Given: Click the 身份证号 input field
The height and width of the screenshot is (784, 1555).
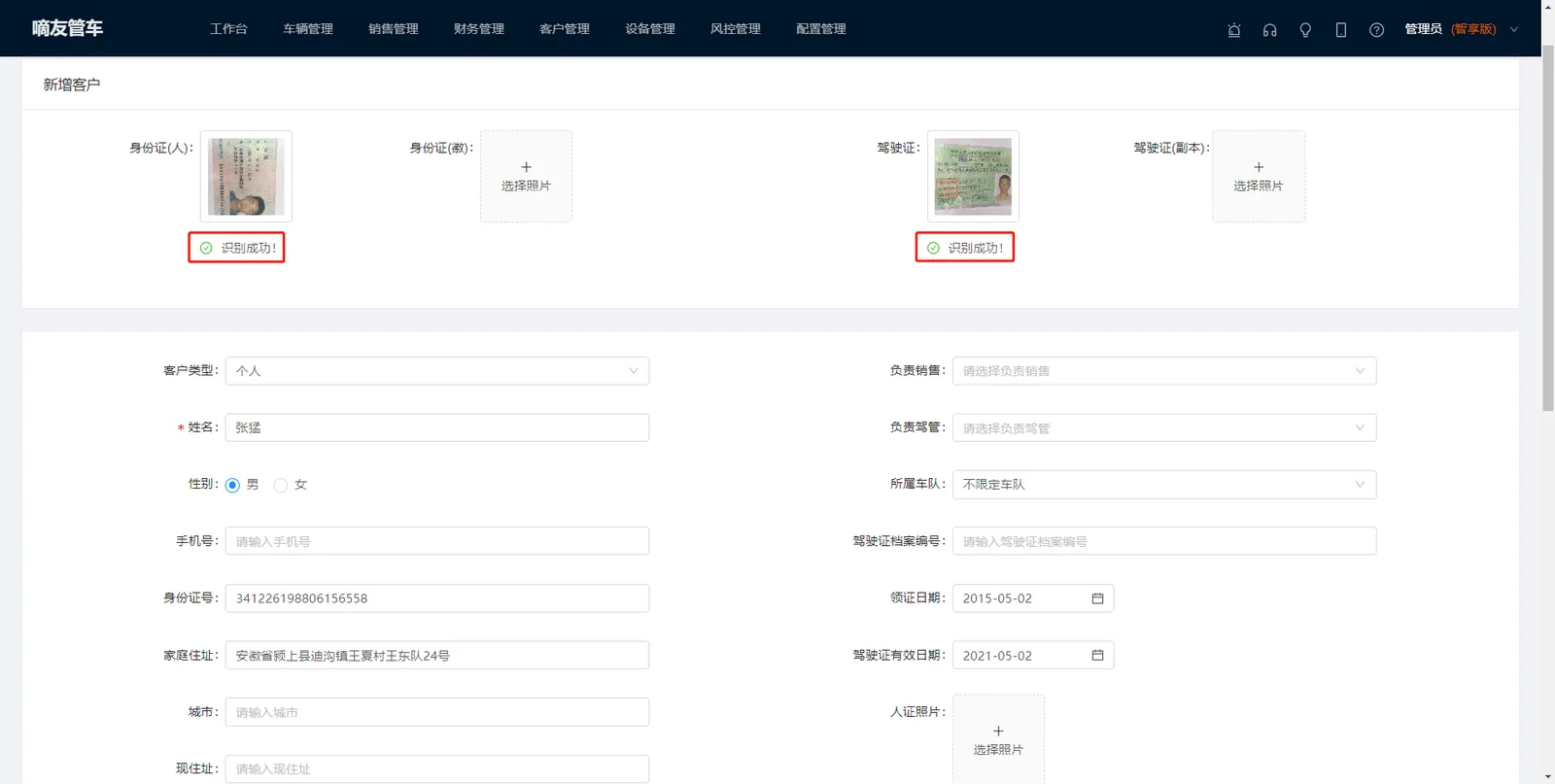Looking at the screenshot, I should click(437, 598).
